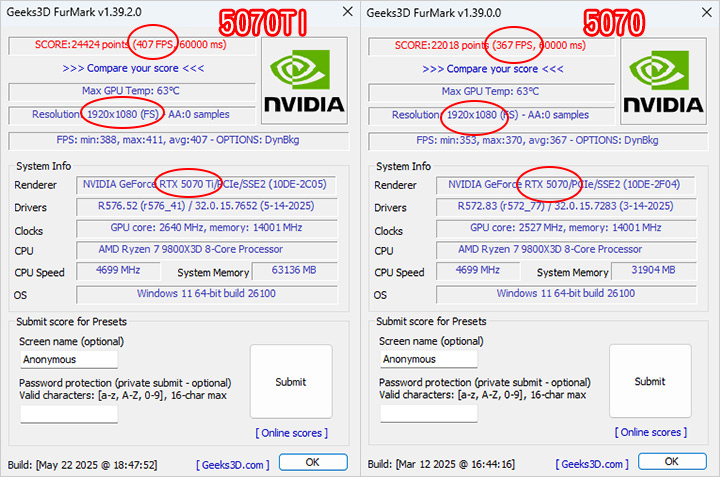Click the Resolution field in v1.39.0.0 window

[491, 115]
